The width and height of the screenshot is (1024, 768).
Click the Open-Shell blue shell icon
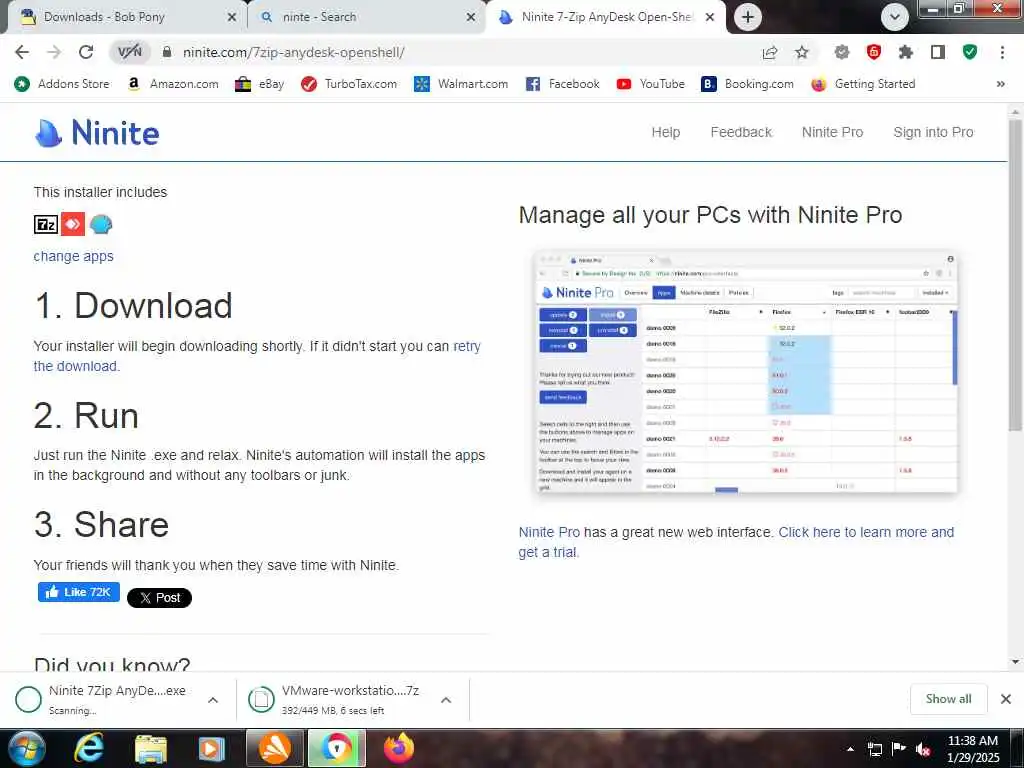click(x=101, y=225)
